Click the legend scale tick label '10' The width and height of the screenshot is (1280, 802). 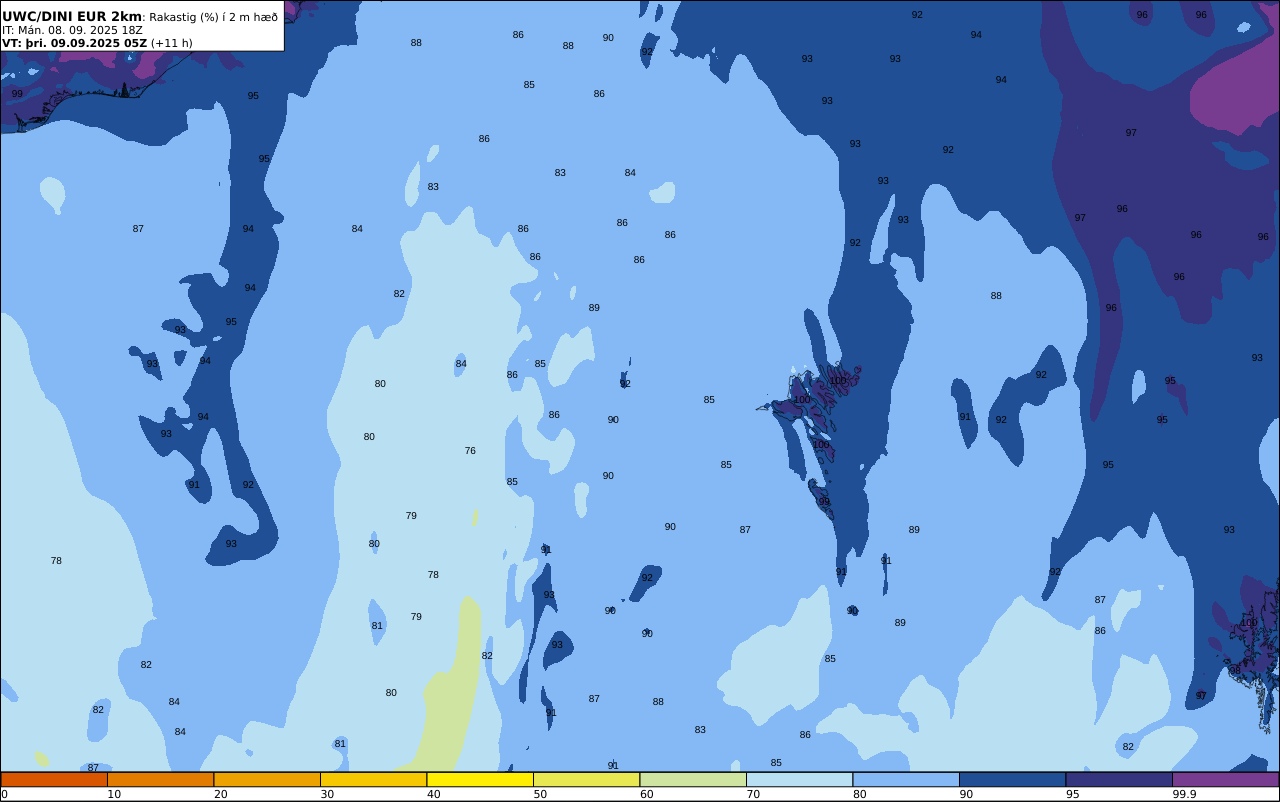114,794
